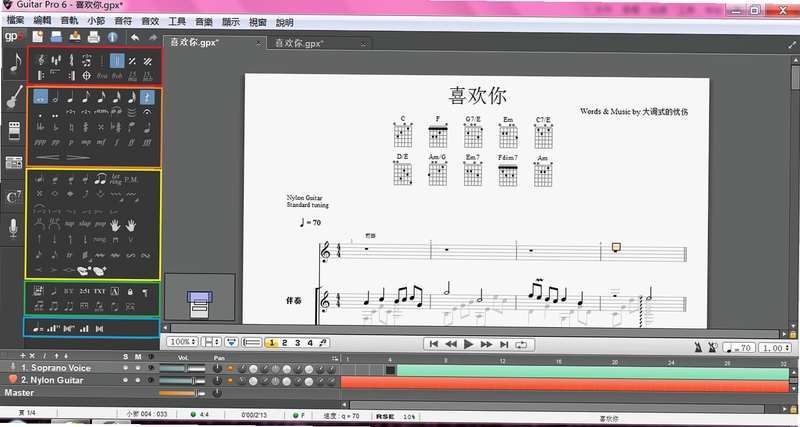Toggle mute for Nylon Guitar track
Screen dimensions: 800x427
[138, 380]
